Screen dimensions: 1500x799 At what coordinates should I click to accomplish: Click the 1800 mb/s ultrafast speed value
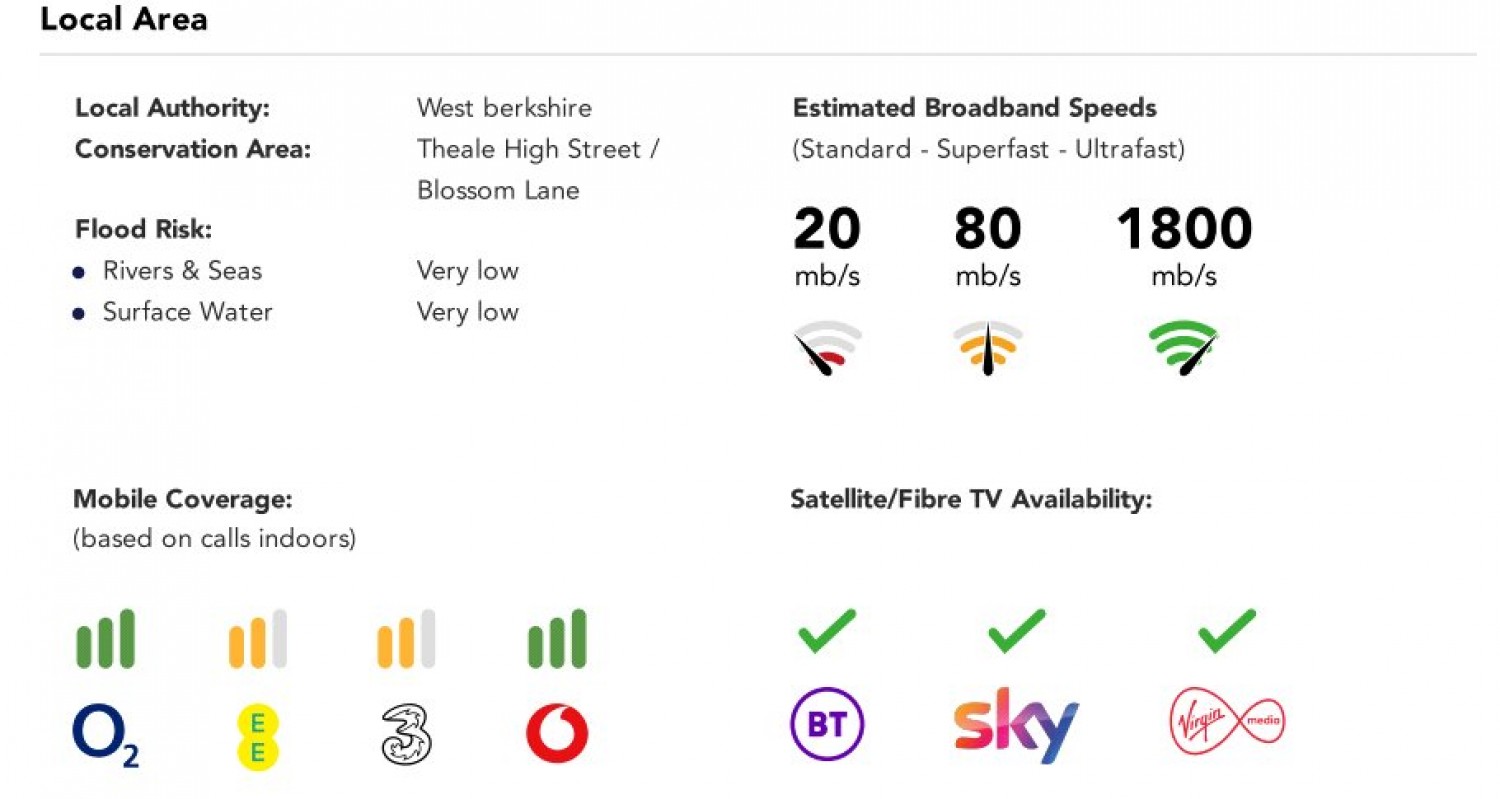1184,230
